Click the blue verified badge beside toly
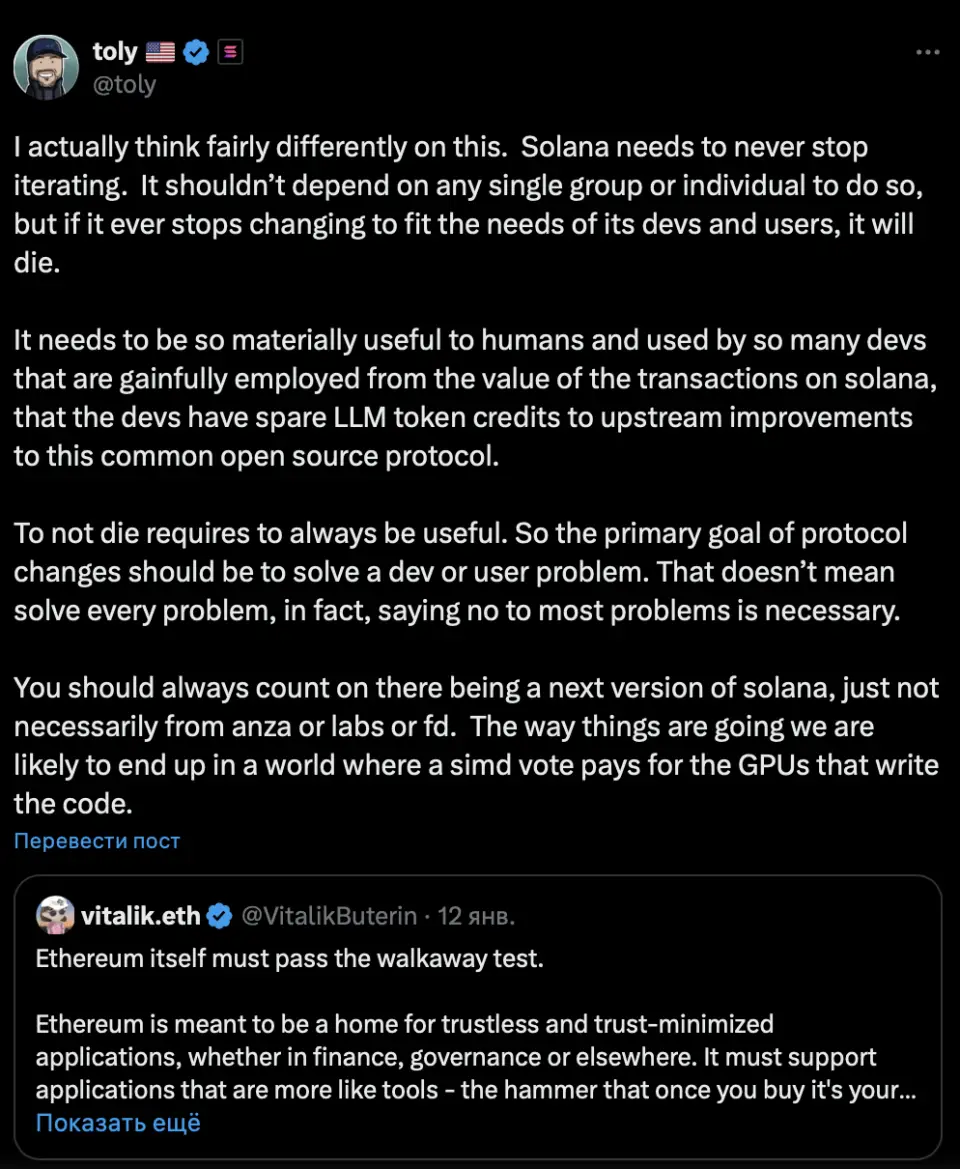This screenshot has height=1169, width=960. click(x=197, y=52)
